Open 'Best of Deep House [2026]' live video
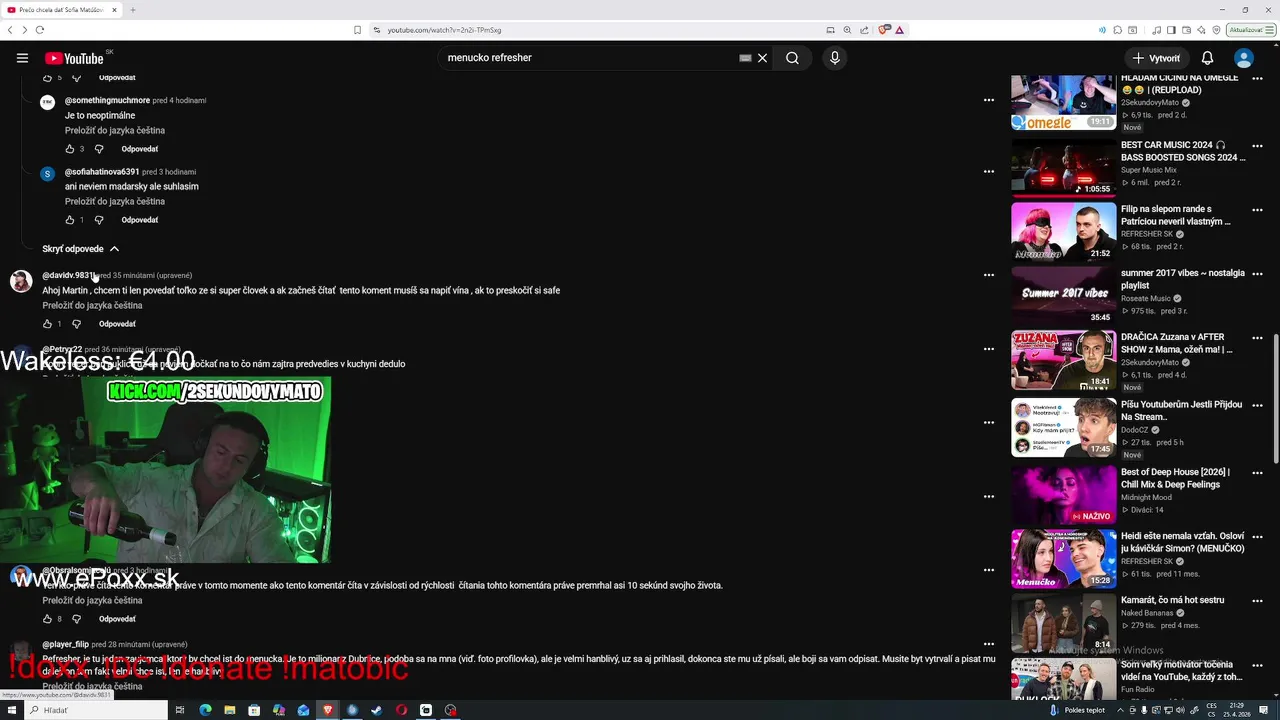This screenshot has height=720, width=1280. click(1063, 496)
